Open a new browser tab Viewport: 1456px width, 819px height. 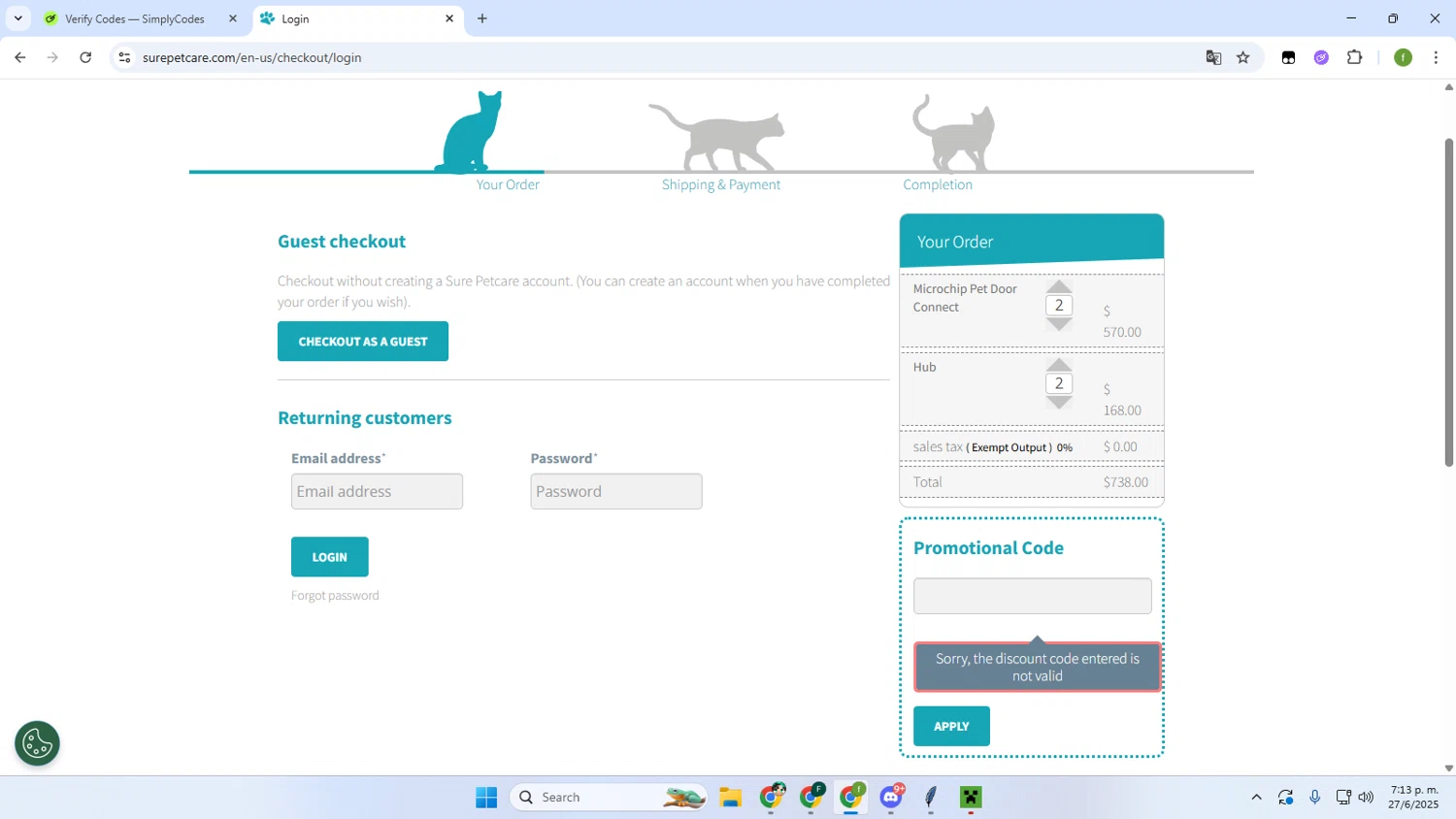click(482, 18)
